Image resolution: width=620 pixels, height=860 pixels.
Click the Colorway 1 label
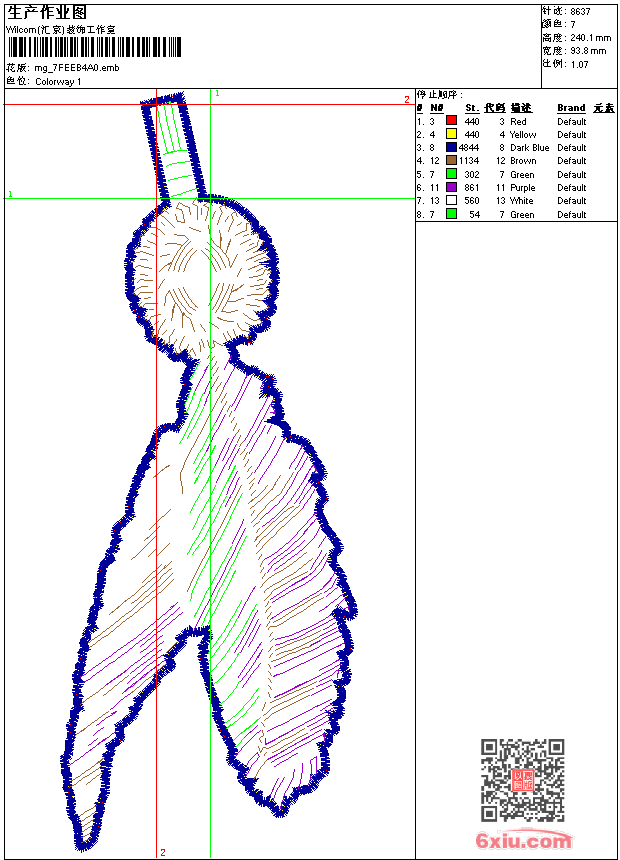58,82
